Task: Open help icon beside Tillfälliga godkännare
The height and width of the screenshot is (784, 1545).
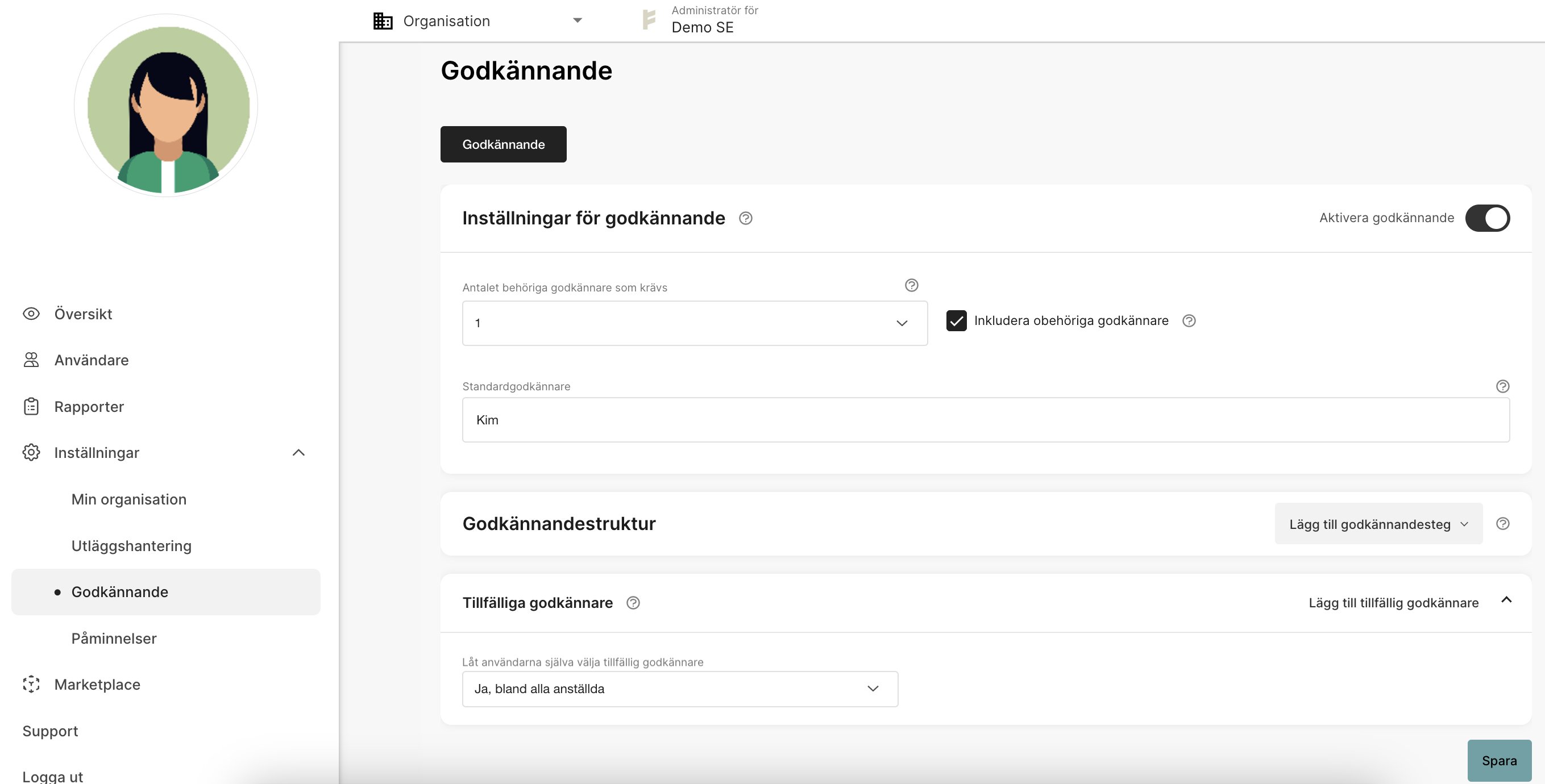Action: [x=633, y=603]
